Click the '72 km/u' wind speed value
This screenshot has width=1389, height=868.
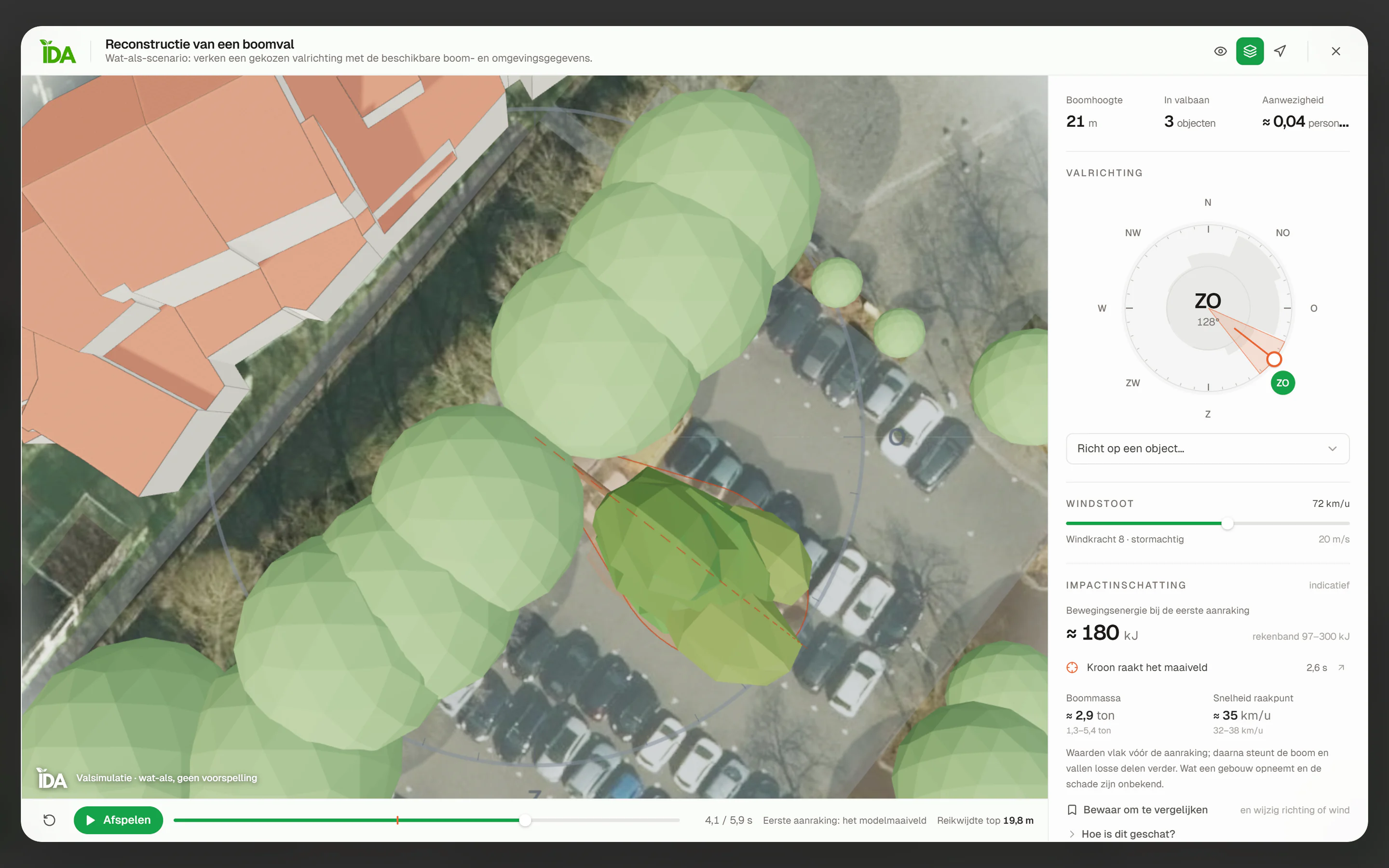[x=1331, y=503]
